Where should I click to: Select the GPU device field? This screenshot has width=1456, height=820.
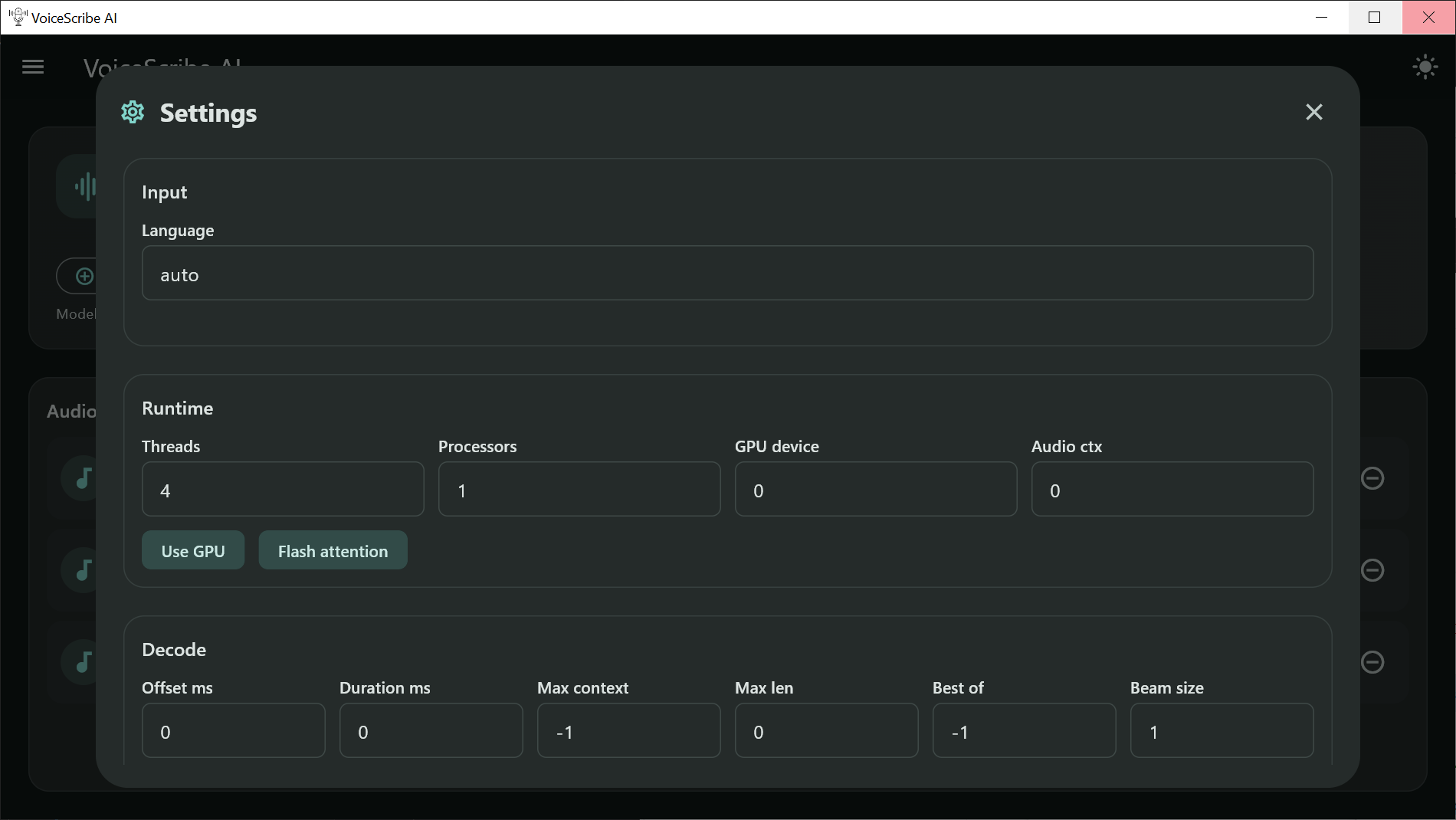point(876,489)
